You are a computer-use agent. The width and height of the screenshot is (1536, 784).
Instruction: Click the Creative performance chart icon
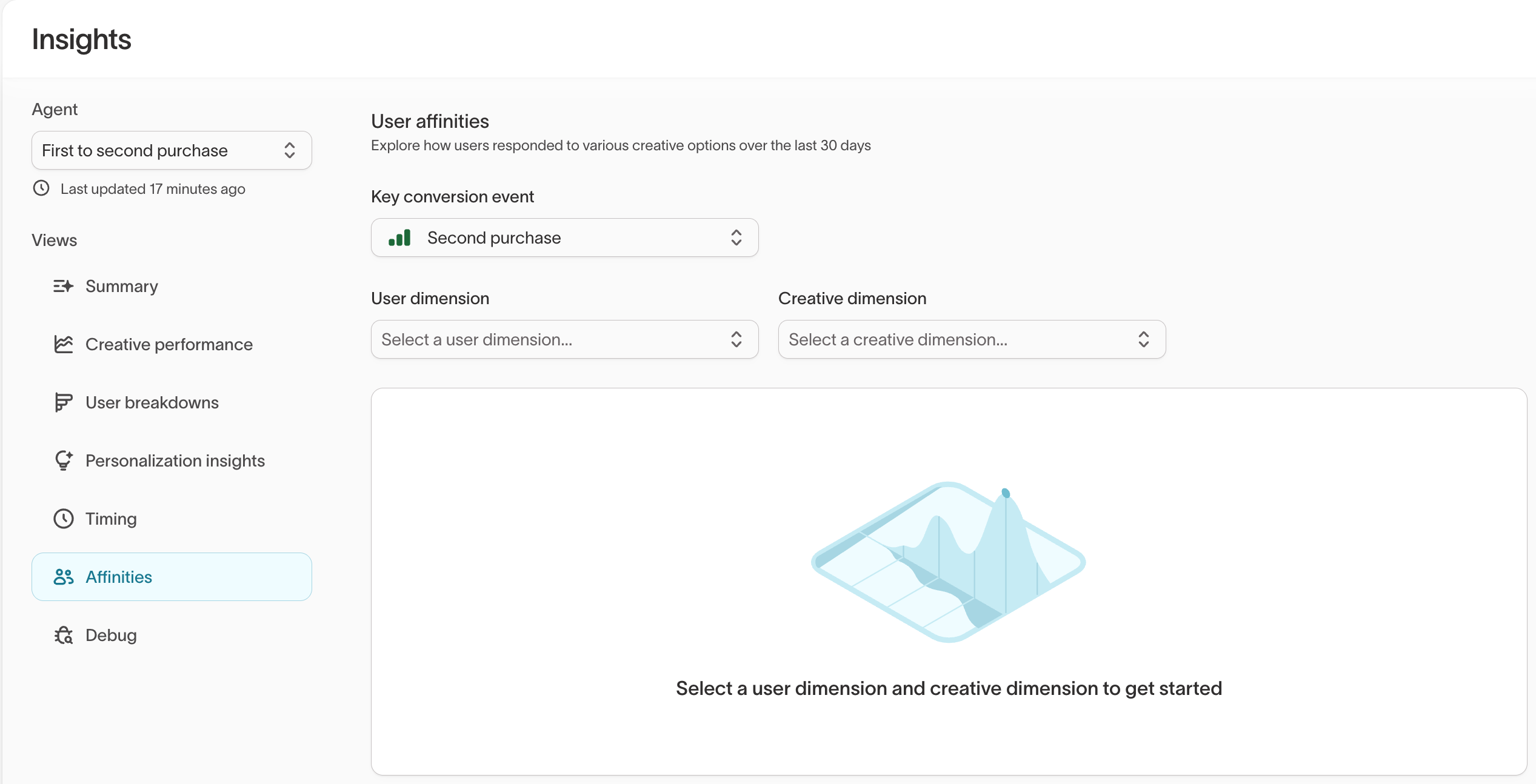(x=63, y=344)
